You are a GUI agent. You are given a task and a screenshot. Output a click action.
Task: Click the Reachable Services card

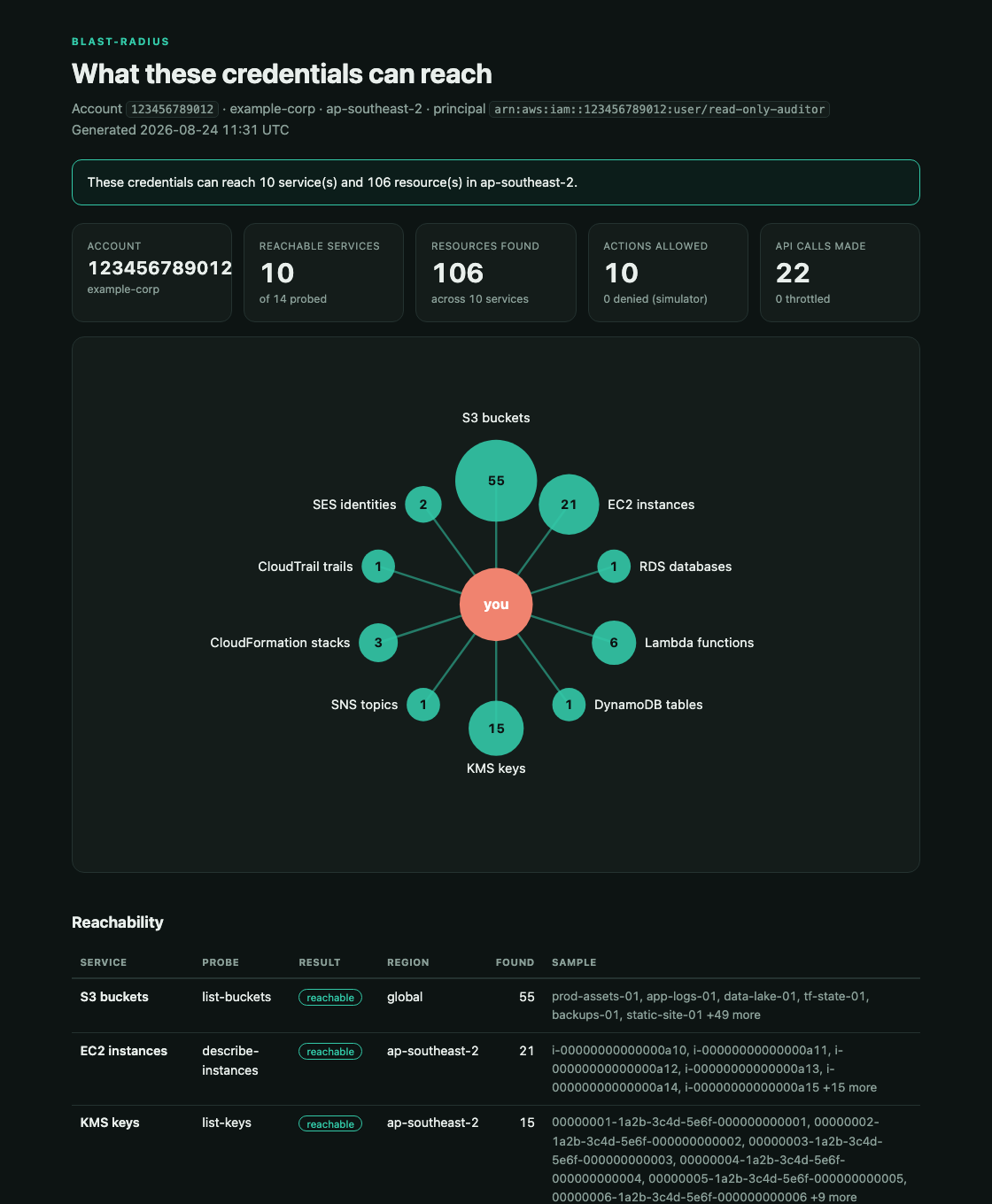click(323, 273)
